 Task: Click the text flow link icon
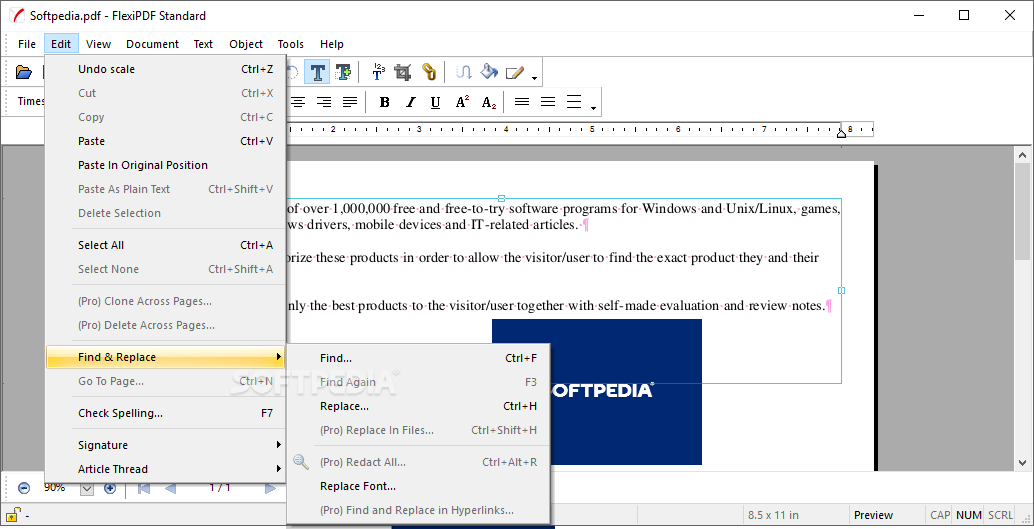click(x=464, y=72)
